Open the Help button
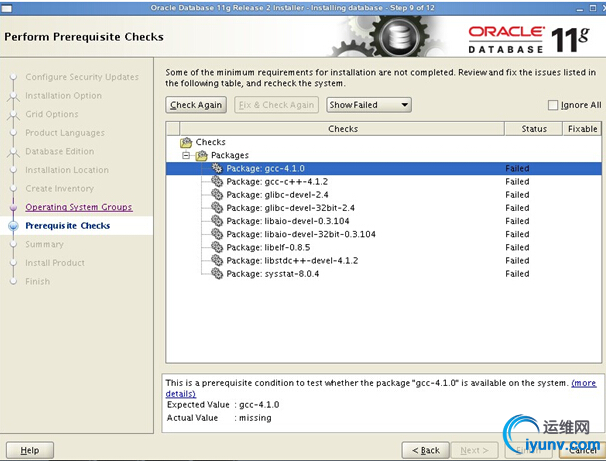The width and height of the screenshot is (606, 461). pyautogui.click(x=30, y=450)
